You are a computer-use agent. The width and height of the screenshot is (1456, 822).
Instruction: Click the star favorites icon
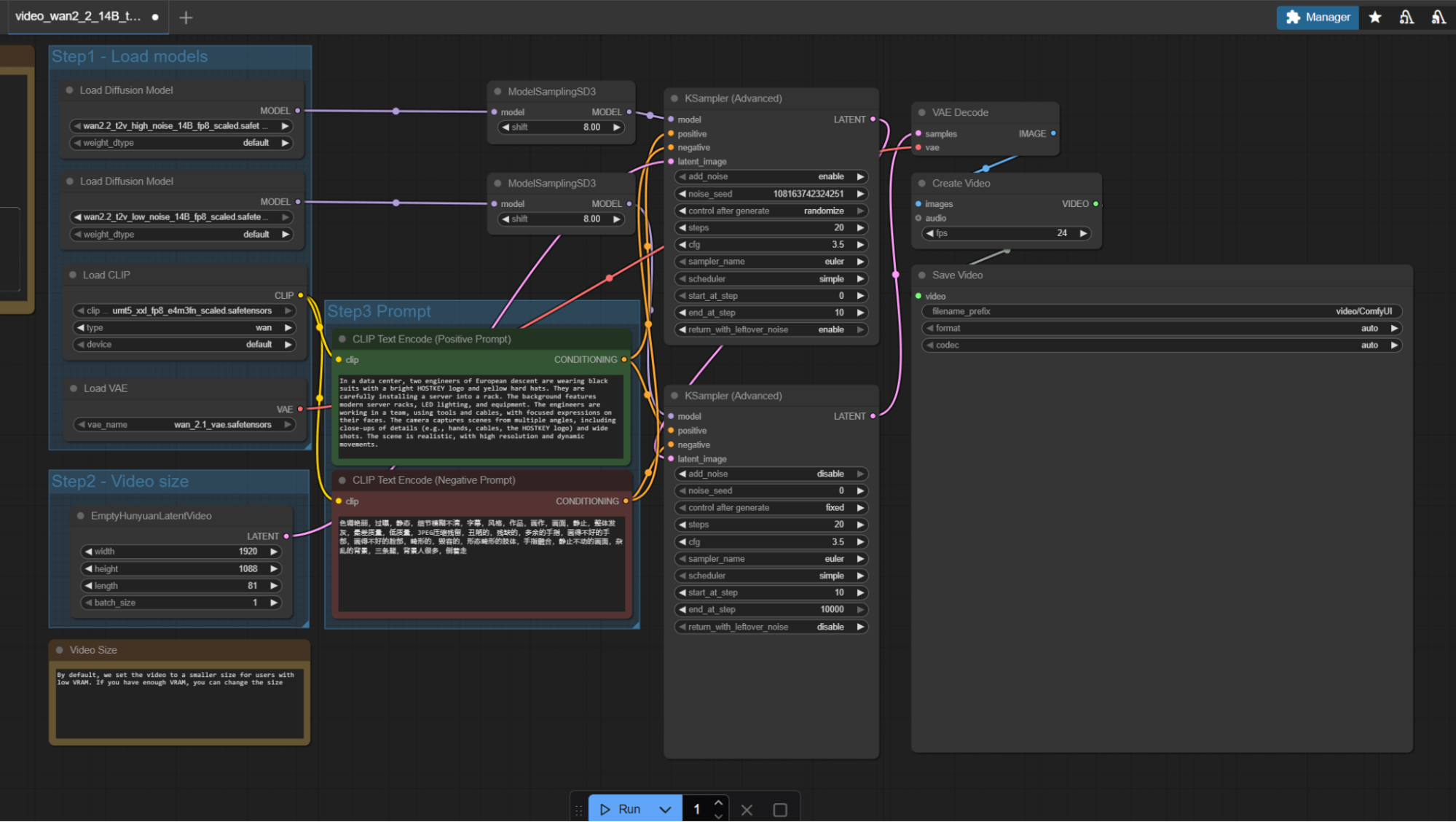1374,17
